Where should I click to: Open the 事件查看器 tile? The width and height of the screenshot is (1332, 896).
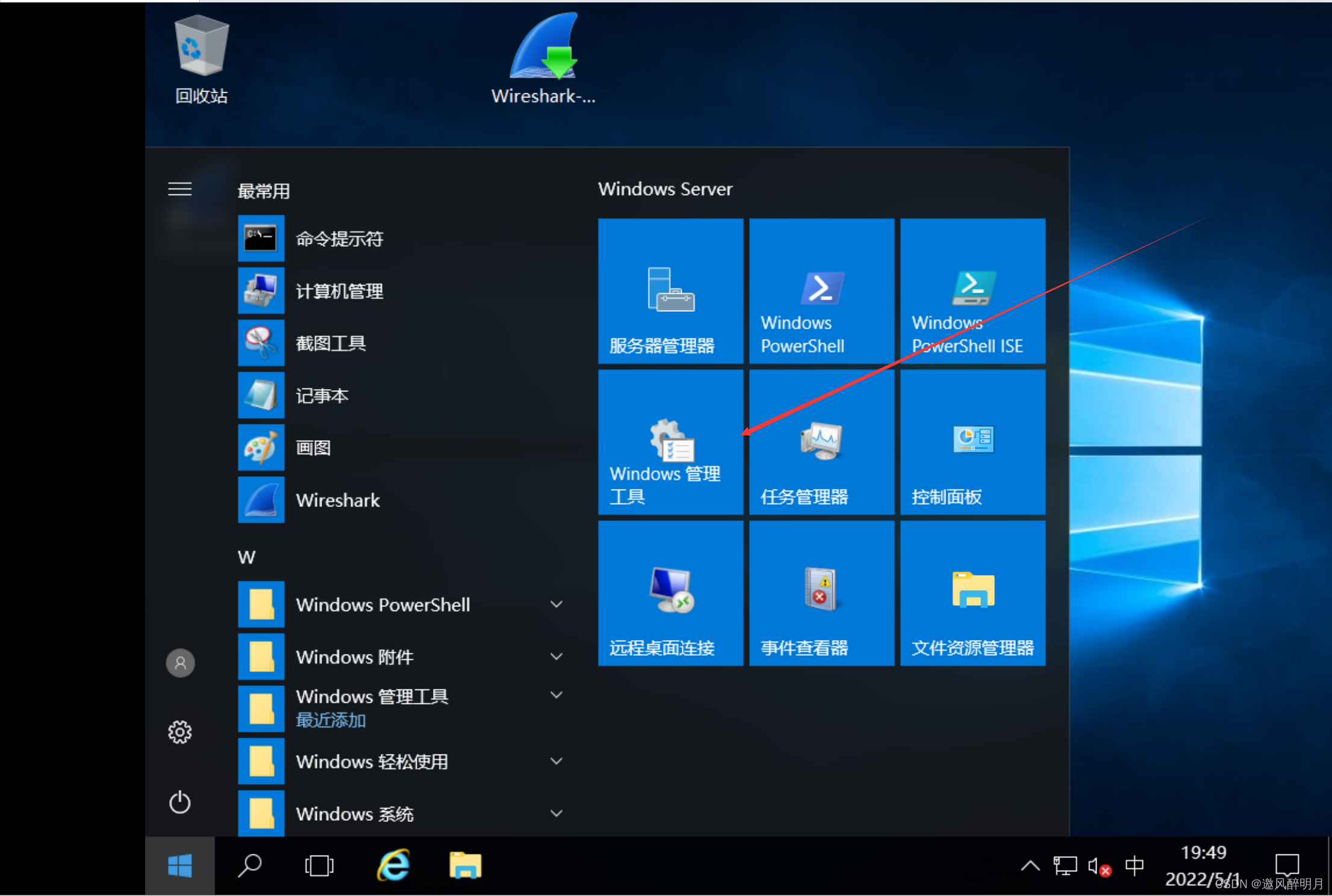pos(821,594)
